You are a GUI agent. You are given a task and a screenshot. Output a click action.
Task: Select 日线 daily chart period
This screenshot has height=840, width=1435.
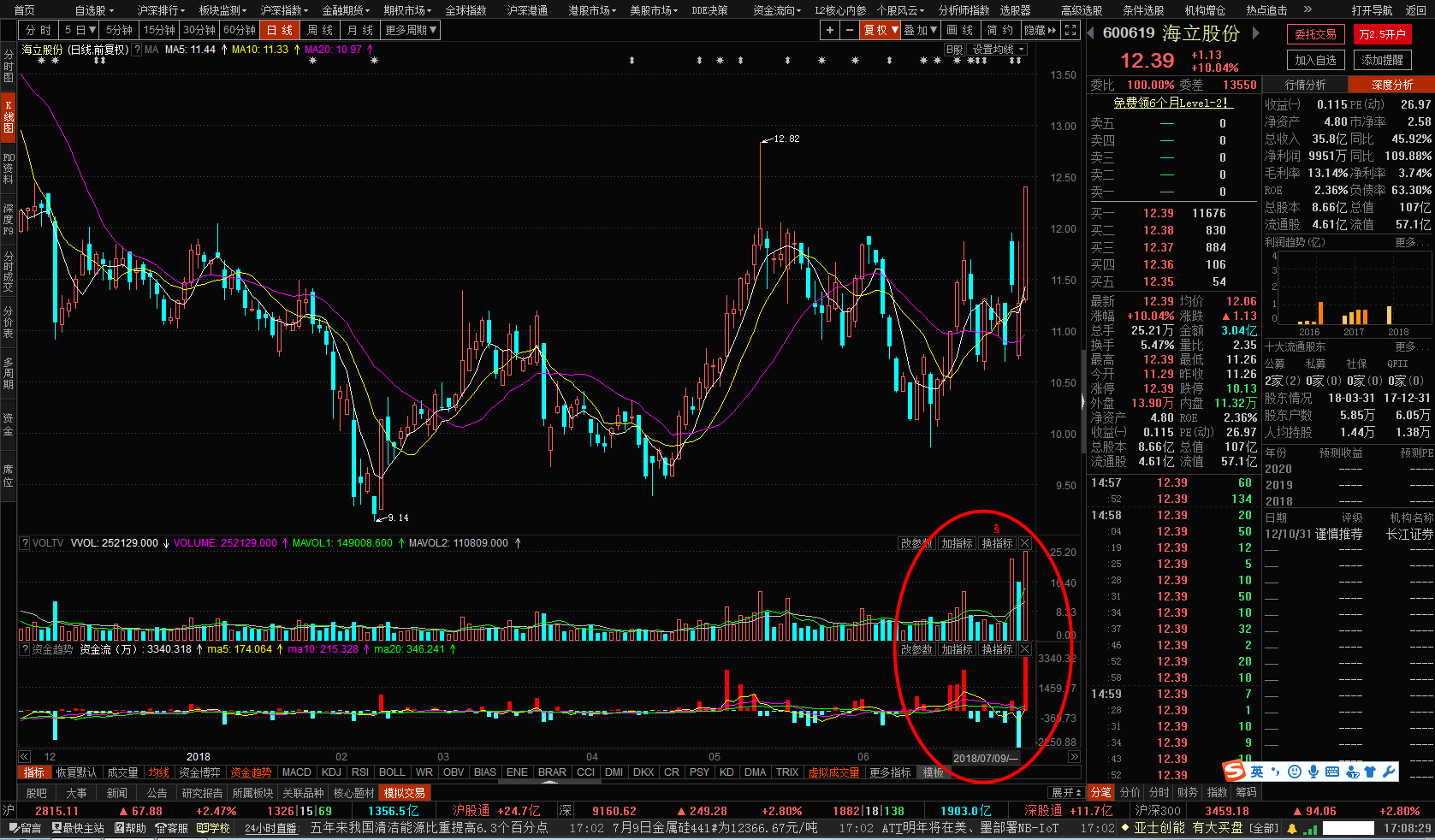click(280, 30)
